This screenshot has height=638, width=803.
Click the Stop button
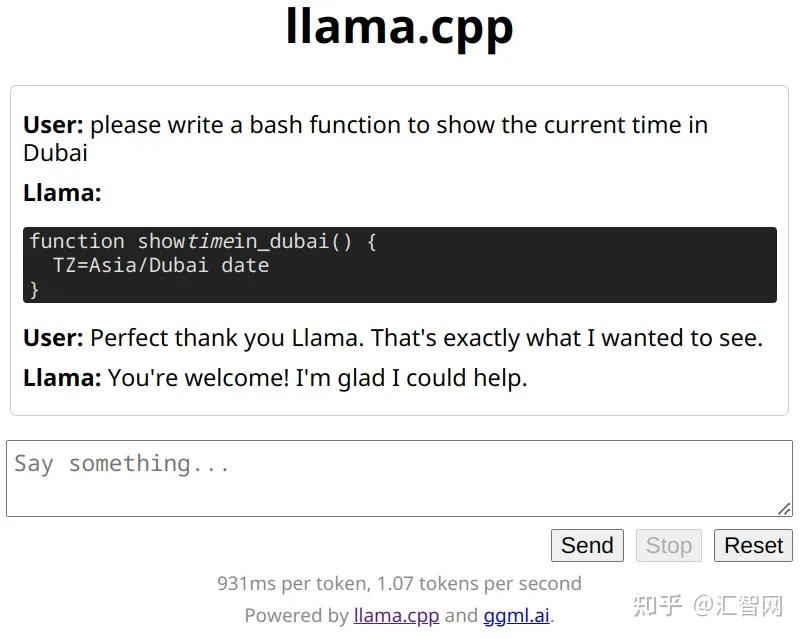click(668, 545)
